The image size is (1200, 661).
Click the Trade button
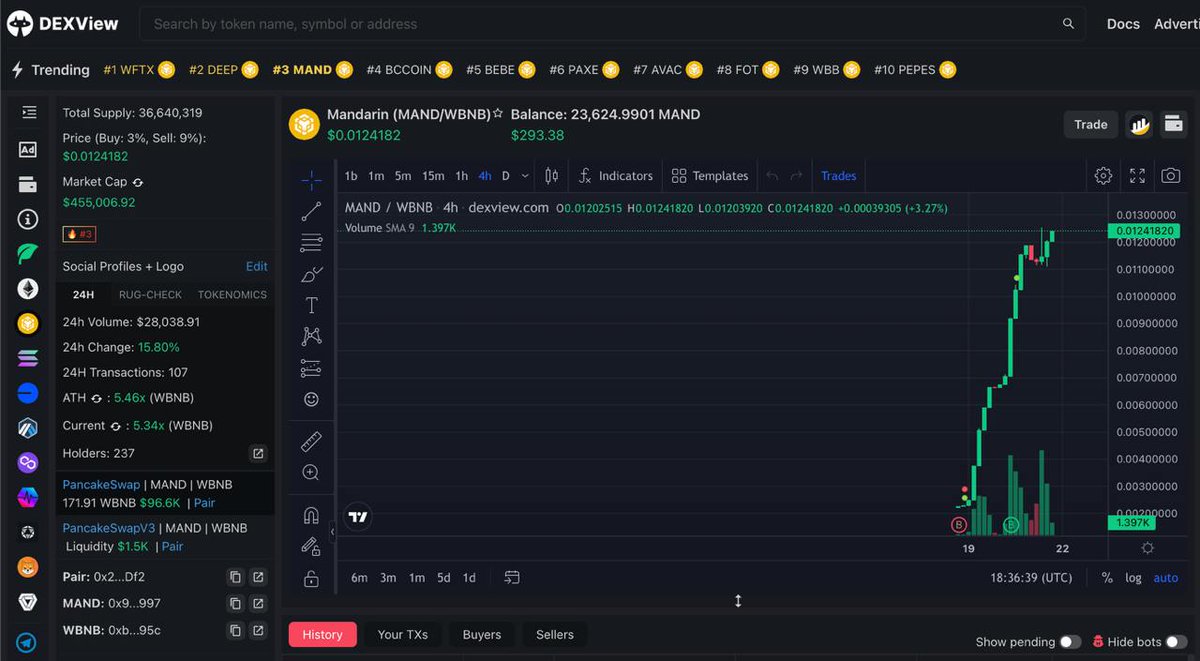(x=1090, y=124)
